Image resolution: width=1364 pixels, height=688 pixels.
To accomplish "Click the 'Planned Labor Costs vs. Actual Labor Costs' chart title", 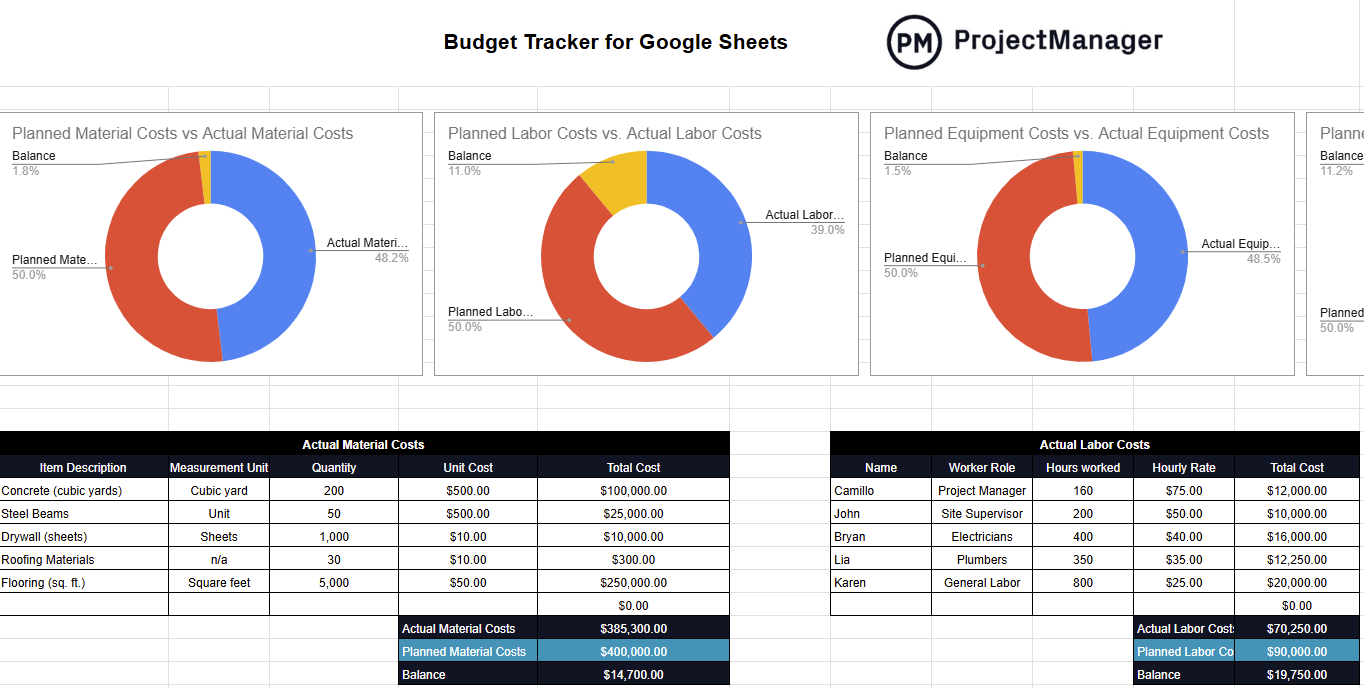I will (606, 133).
